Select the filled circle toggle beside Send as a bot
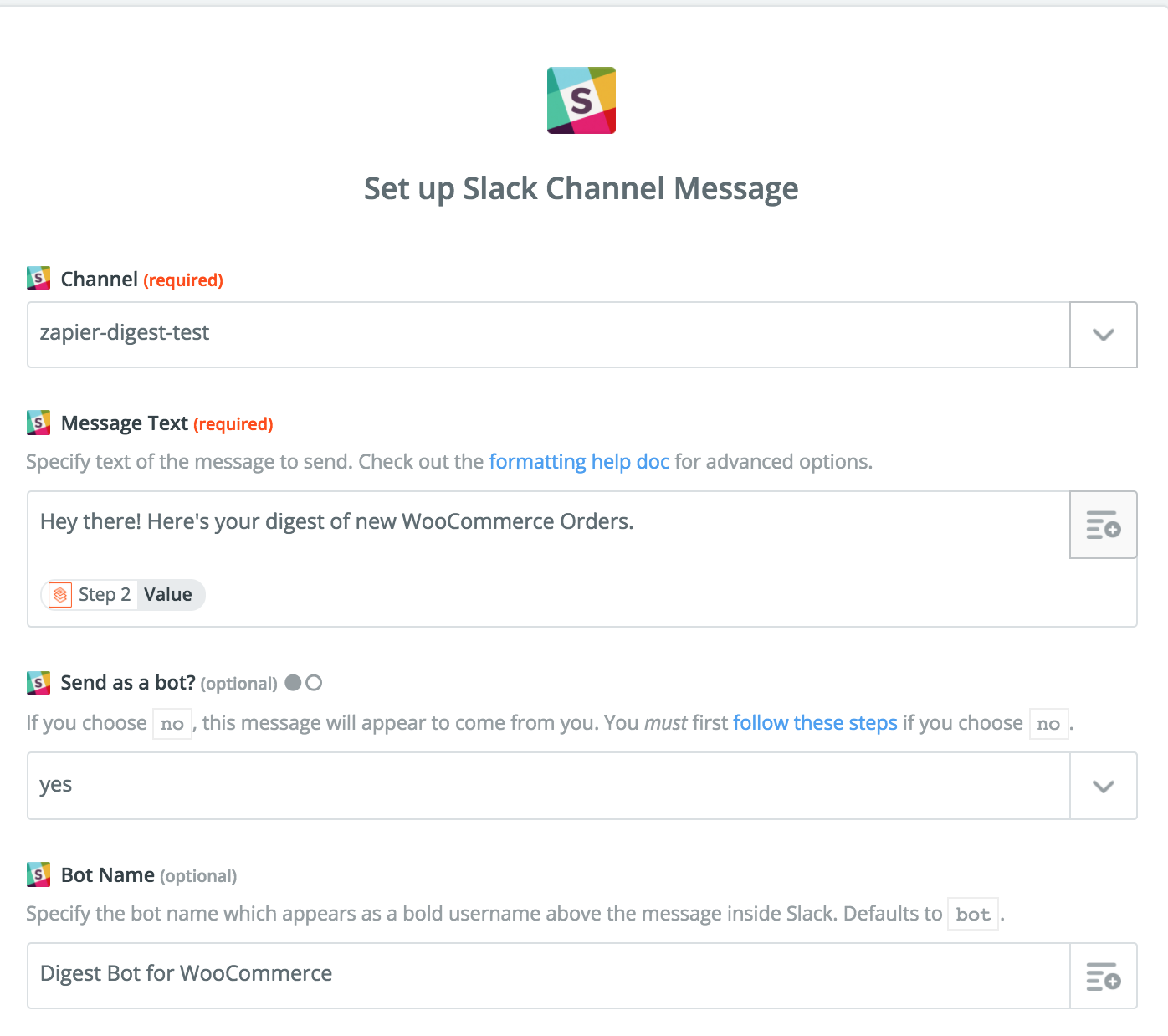 pos(293,683)
